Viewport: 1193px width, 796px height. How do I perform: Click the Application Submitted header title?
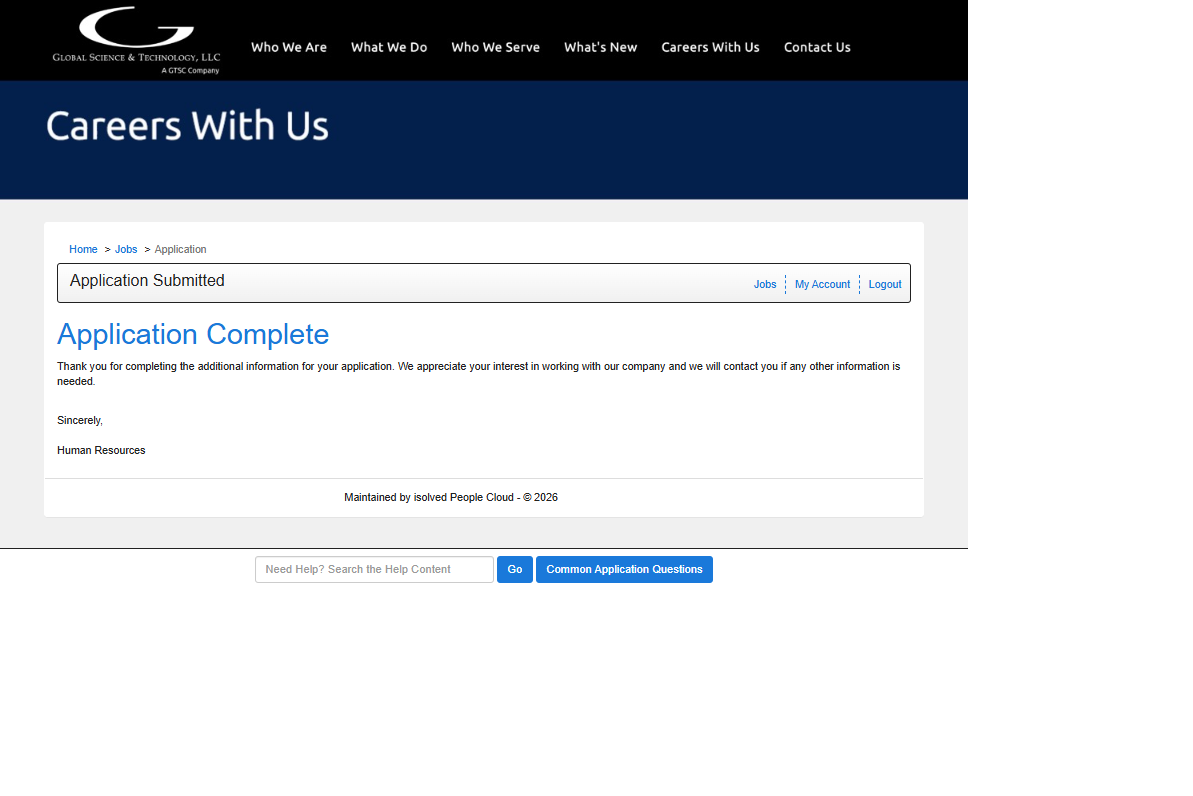coord(147,281)
